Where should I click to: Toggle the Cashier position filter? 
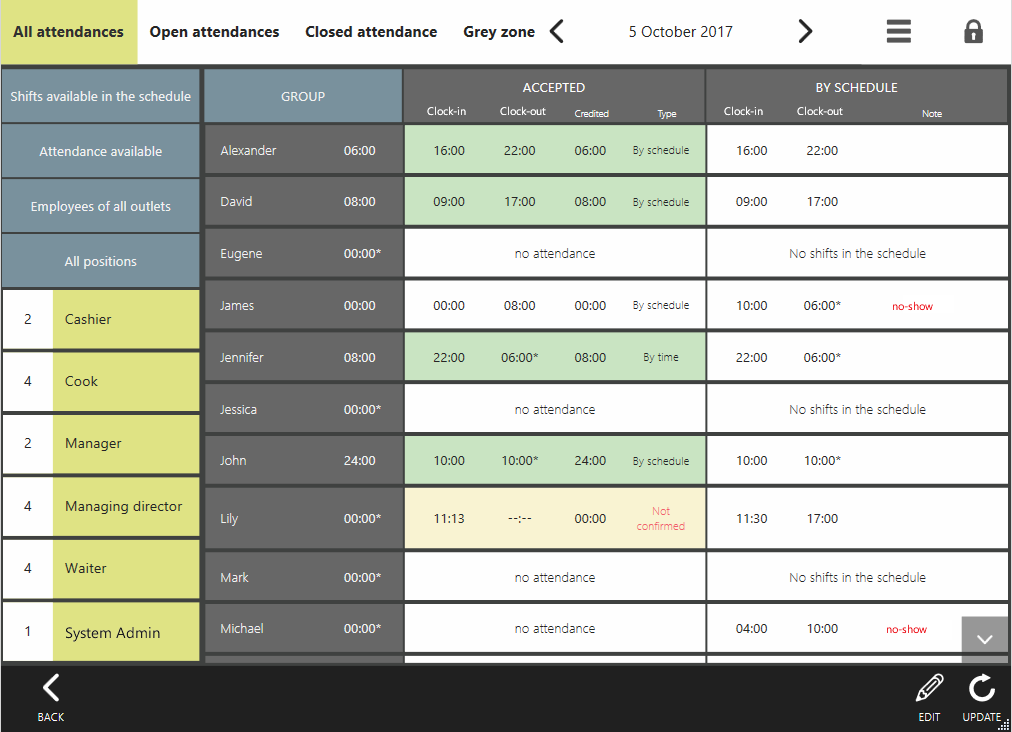click(x=101, y=320)
